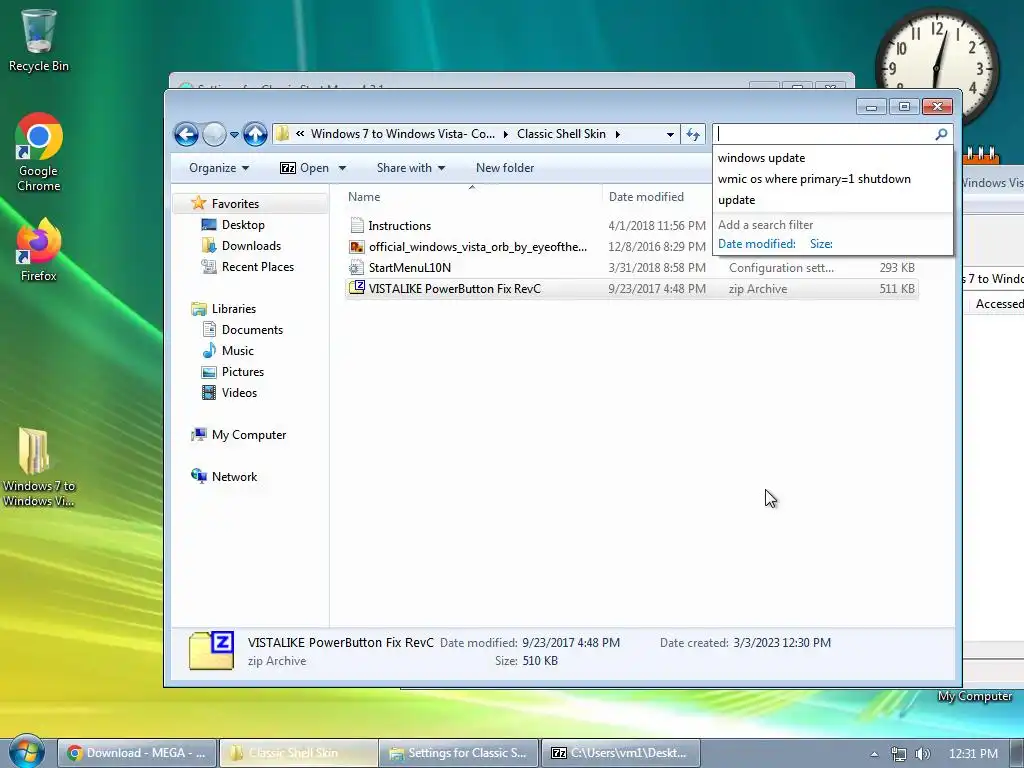1024x768 pixels.
Task: Click the Forward navigation arrow button
Action: (x=214, y=135)
